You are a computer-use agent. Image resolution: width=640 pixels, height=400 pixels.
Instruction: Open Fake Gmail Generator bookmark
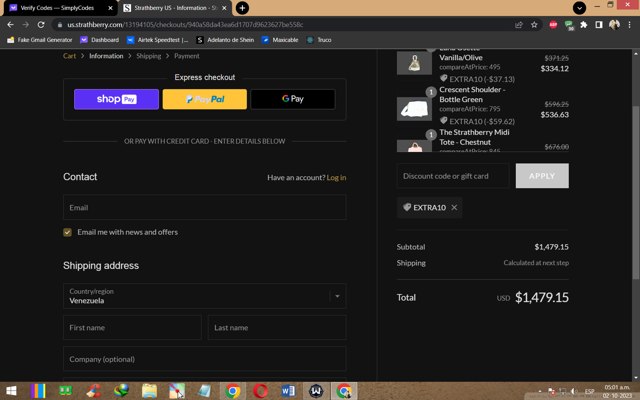point(40,40)
